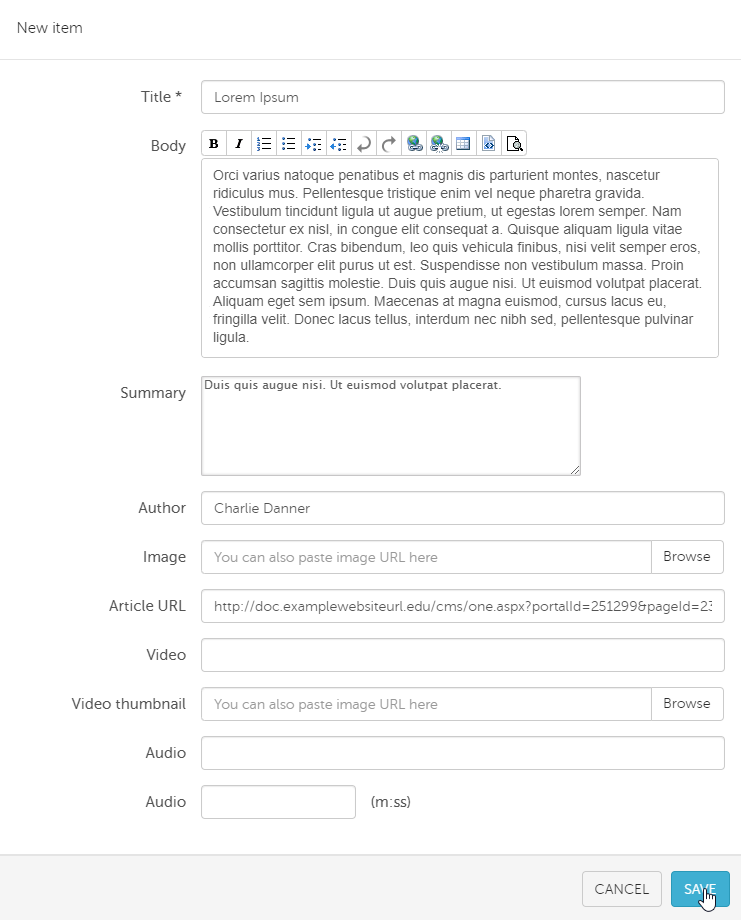Open HTML source code view
The height and width of the screenshot is (920, 741).
pyautogui.click(x=489, y=144)
